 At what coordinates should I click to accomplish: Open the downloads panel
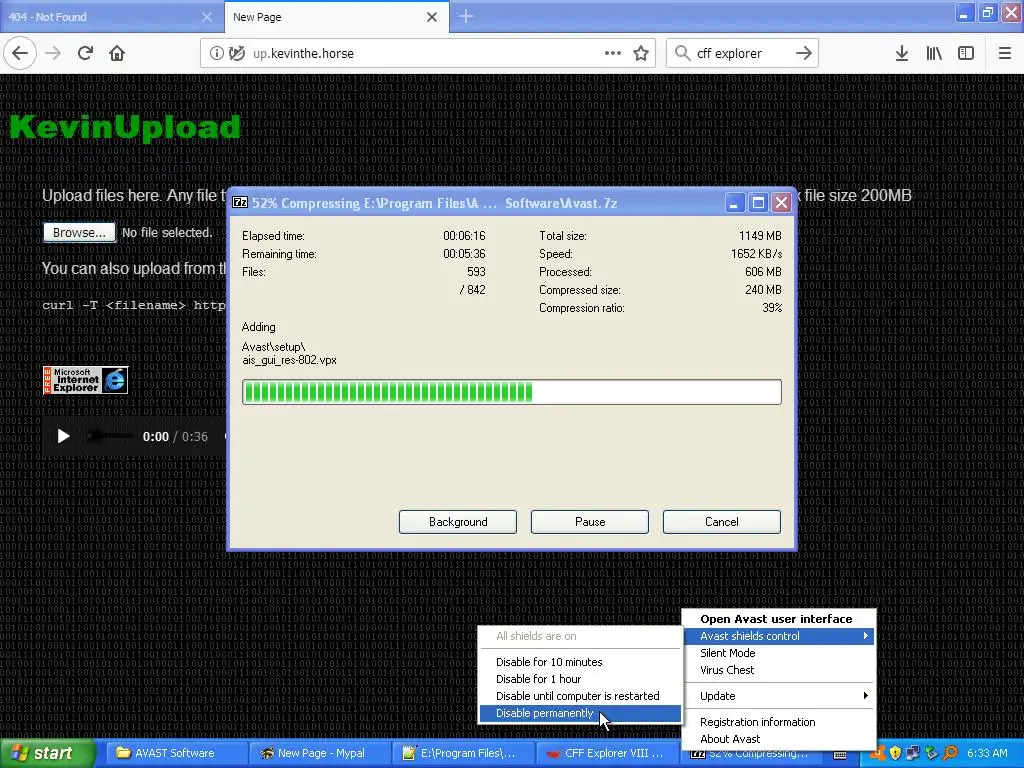(902, 54)
